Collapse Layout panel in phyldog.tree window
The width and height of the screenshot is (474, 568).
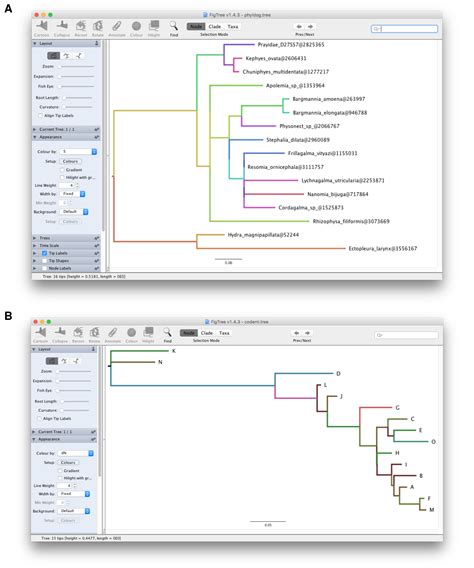pyautogui.click(x=35, y=43)
